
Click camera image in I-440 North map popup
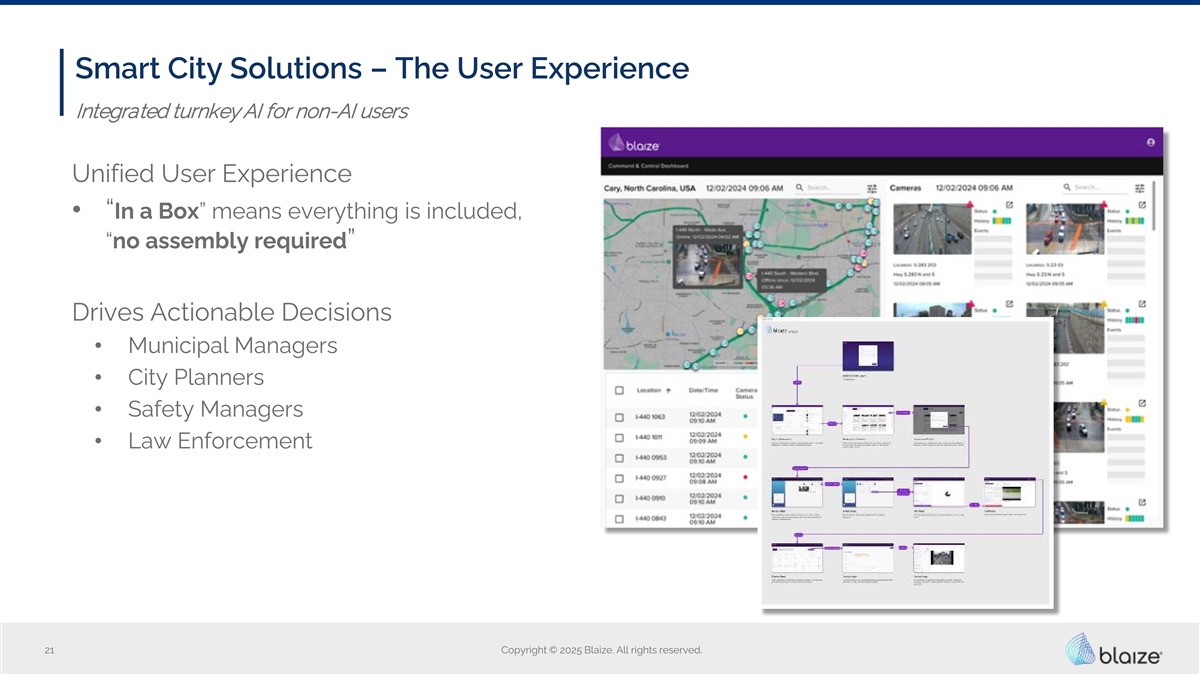click(706, 264)
